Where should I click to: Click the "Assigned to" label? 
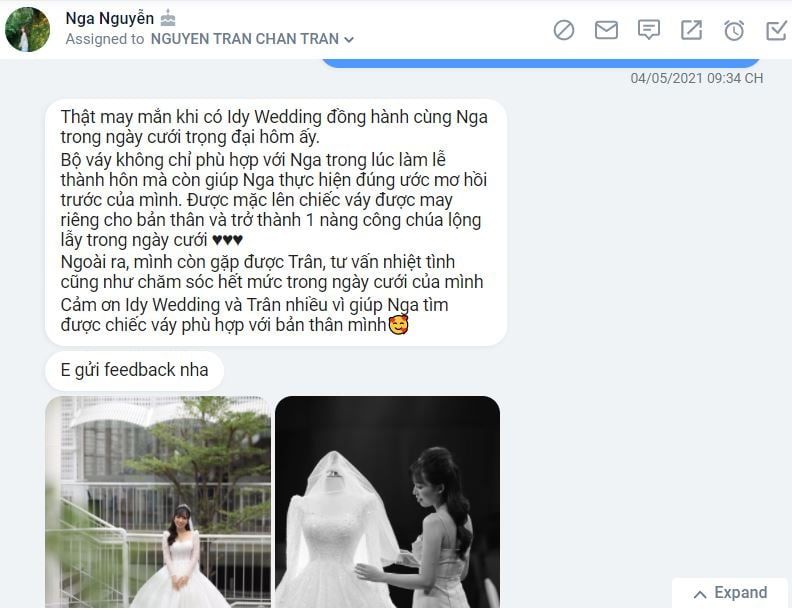point(105,39)
